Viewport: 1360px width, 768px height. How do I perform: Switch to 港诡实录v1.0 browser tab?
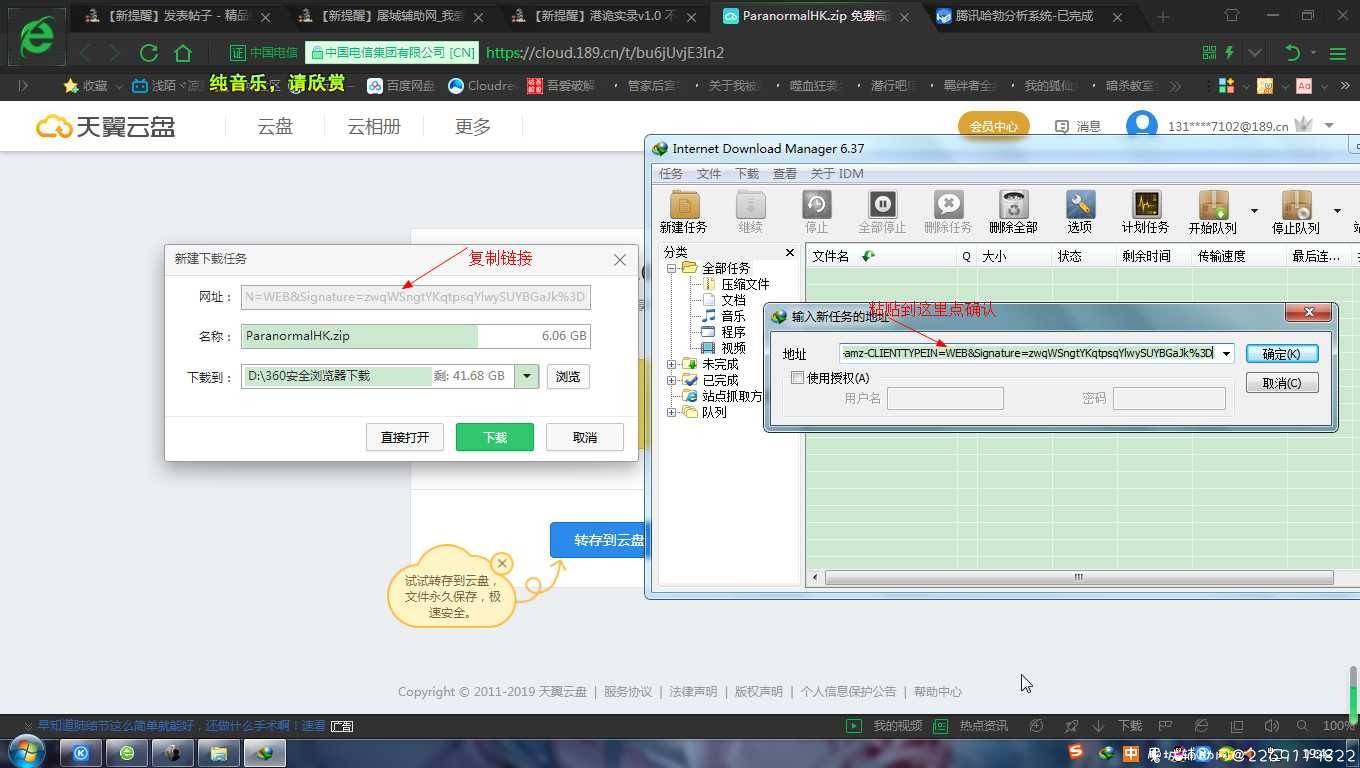coord(606,16)
